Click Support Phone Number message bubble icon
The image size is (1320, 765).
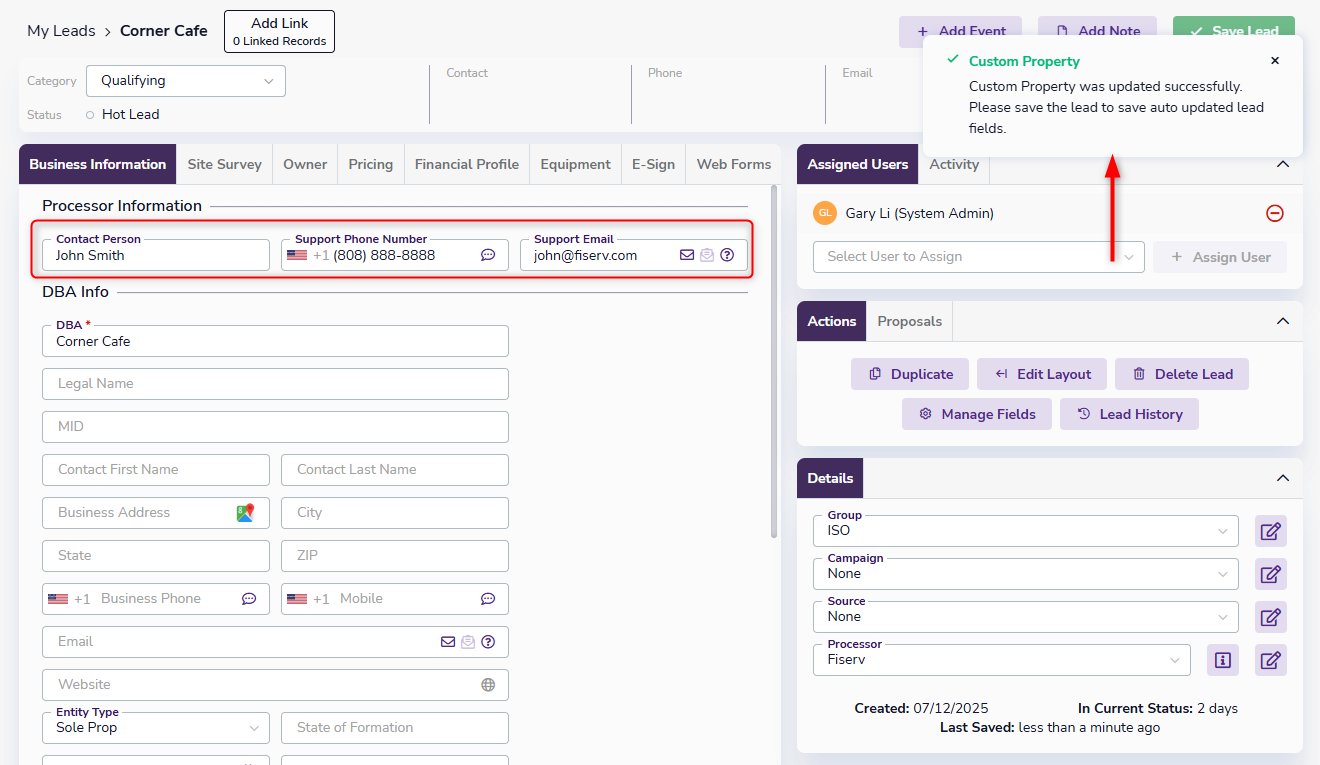point(488,255)
